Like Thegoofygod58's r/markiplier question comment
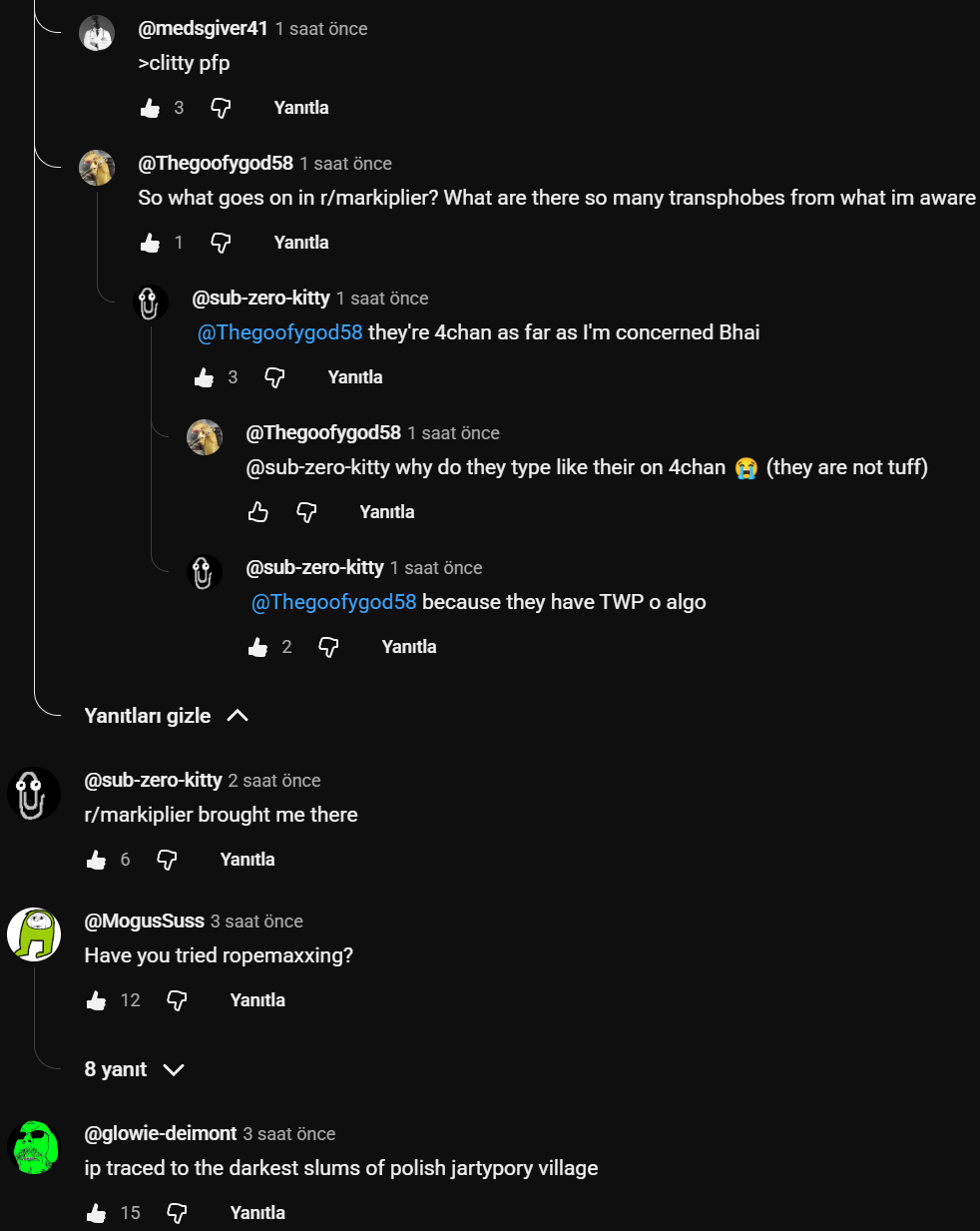 click(x=151, y=243)
